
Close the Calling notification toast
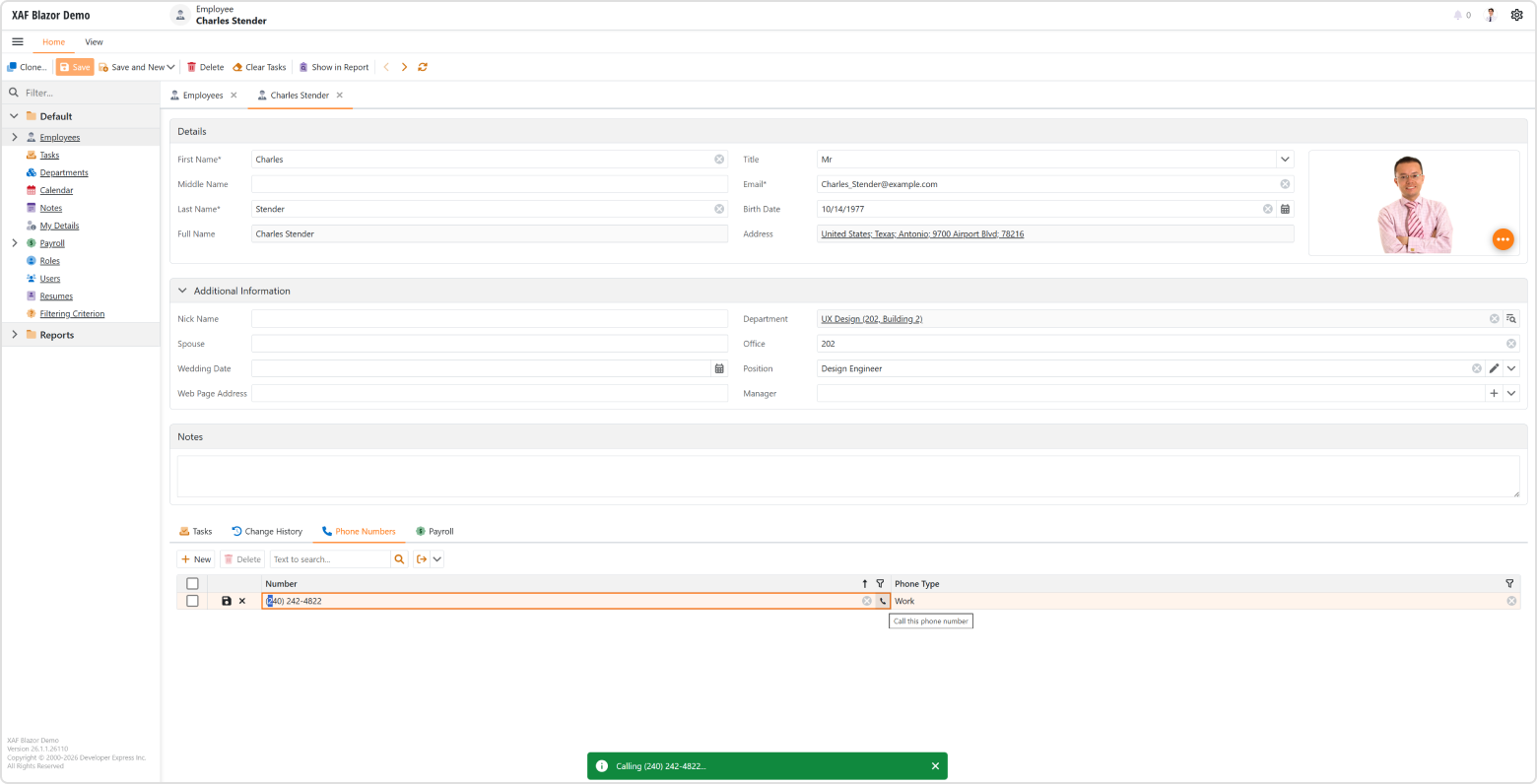tap(935, 766)
